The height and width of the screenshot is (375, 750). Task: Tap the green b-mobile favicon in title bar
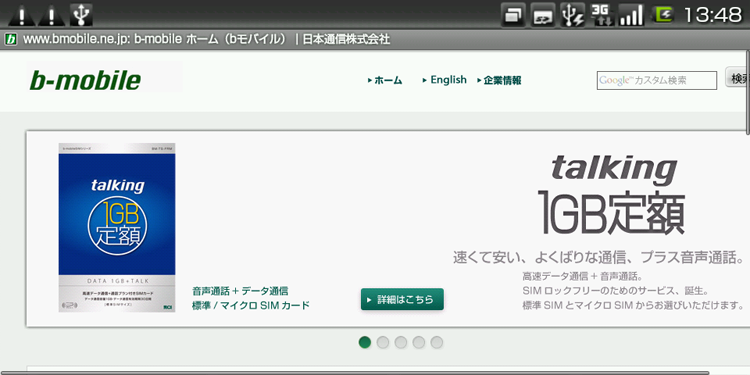click(11, 39)
